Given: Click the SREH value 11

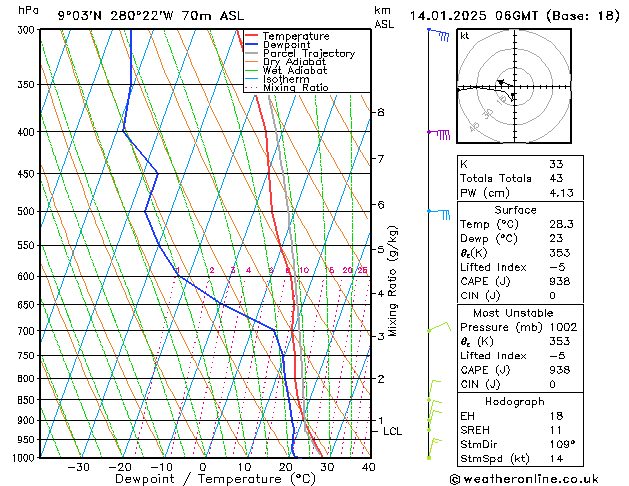Looking at the screenshot, I should click(x=556, y=430).
